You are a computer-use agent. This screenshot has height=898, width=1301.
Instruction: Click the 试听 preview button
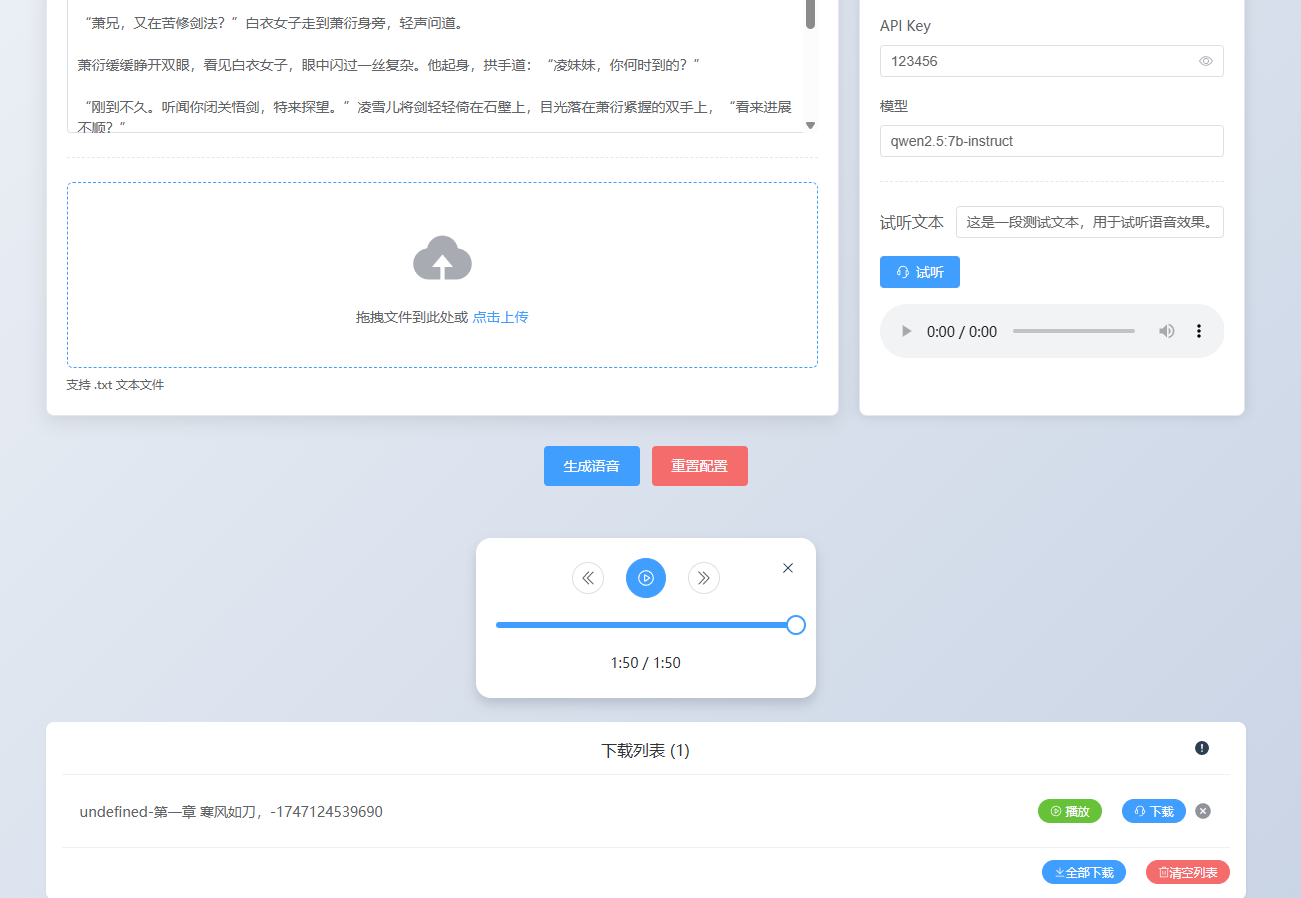[920, 272]
